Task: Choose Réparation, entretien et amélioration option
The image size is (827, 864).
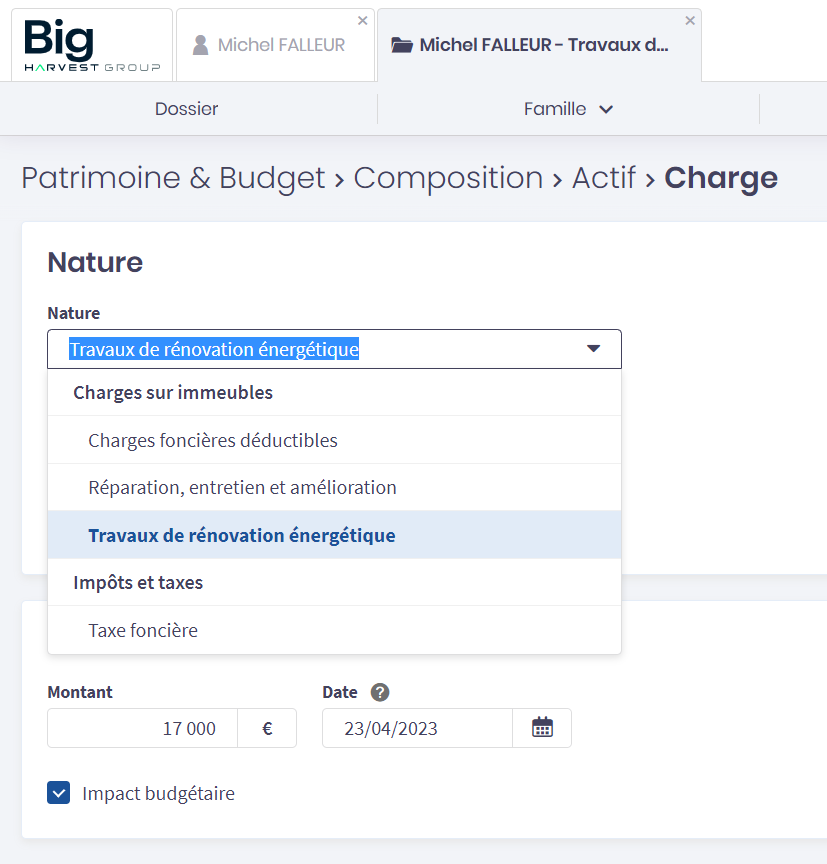Action: [242, 488]
